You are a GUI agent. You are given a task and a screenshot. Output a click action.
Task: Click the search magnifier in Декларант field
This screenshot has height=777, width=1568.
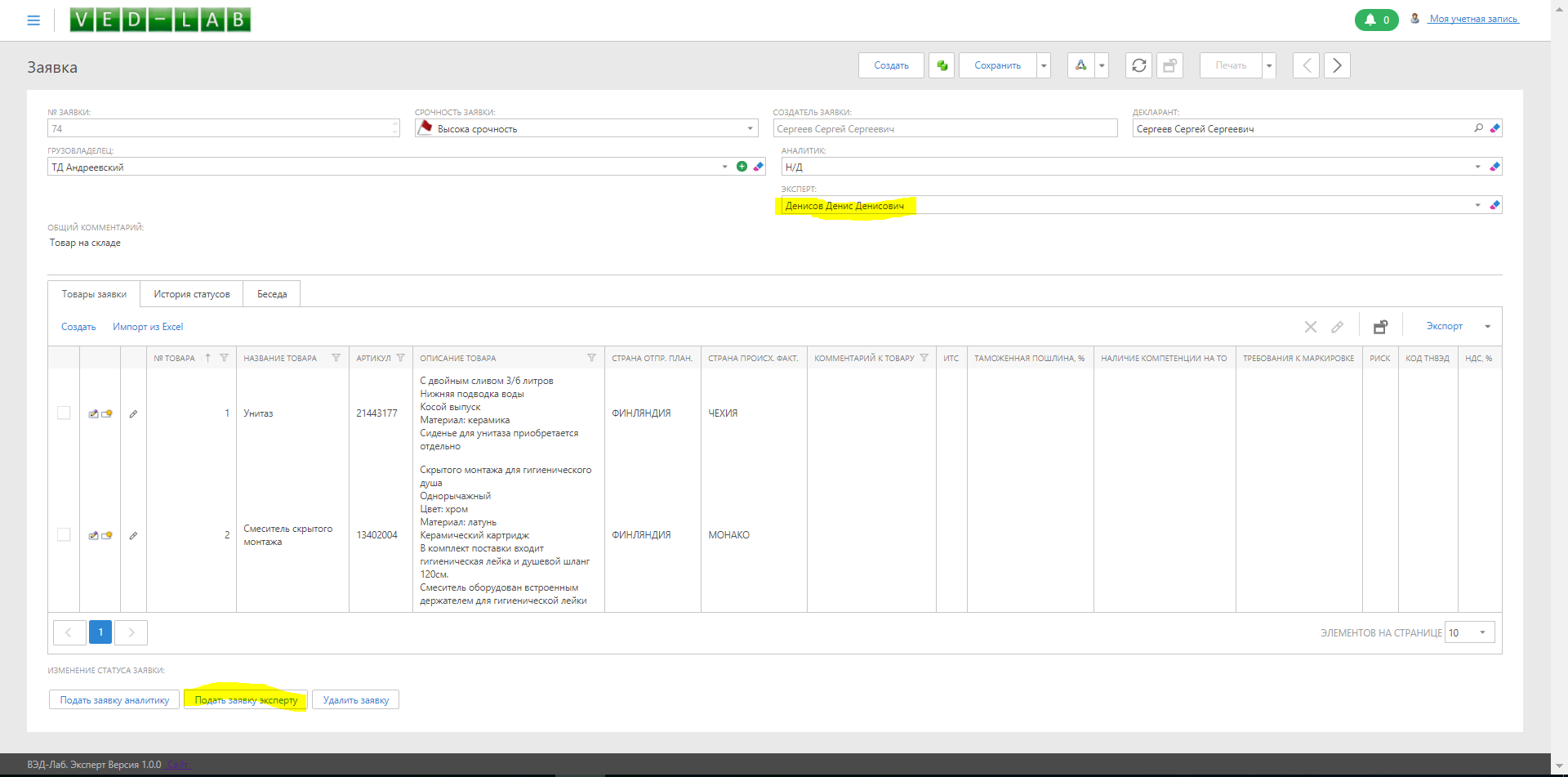pyautogui.click(x=1478, y=128)
